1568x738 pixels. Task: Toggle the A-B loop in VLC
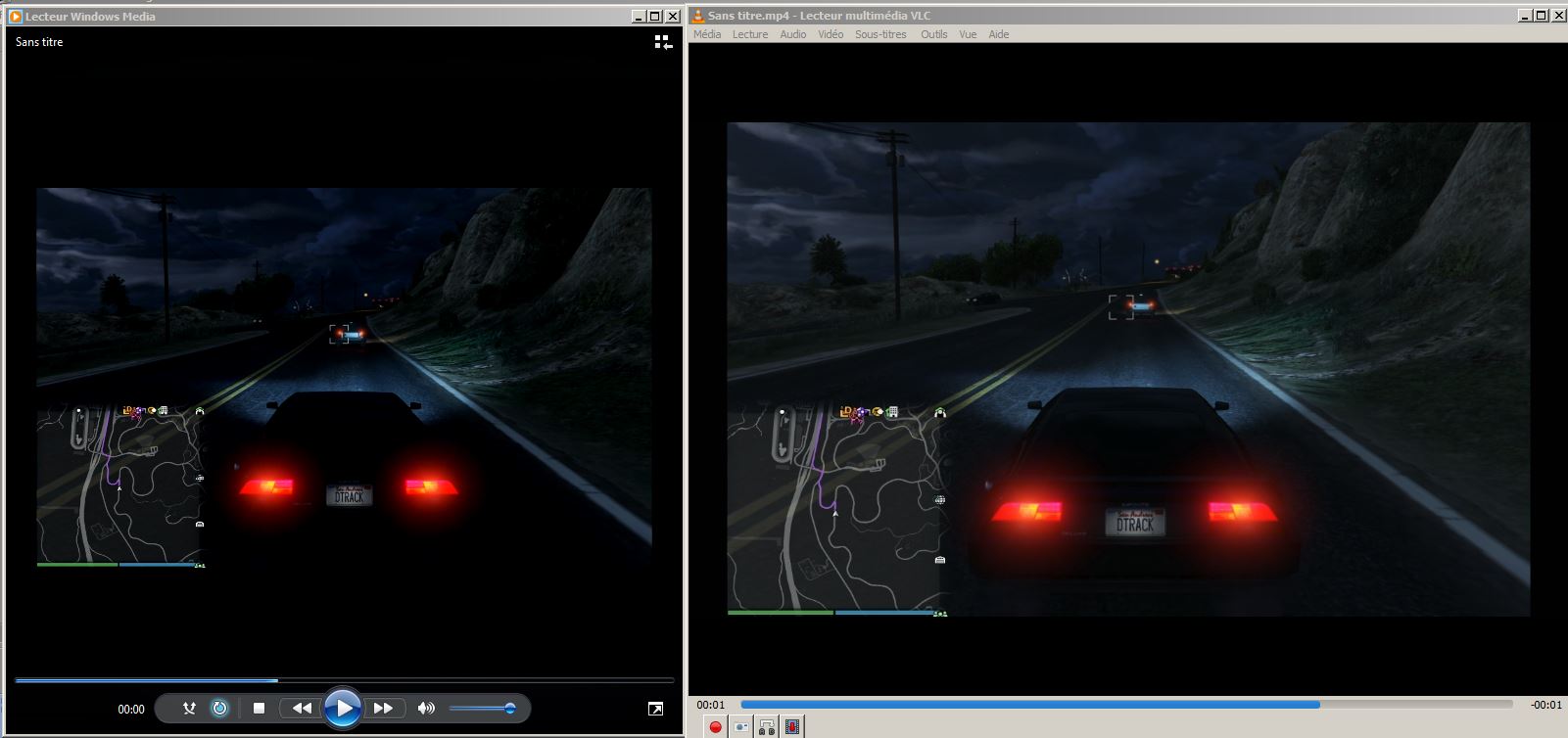[767, 726]
